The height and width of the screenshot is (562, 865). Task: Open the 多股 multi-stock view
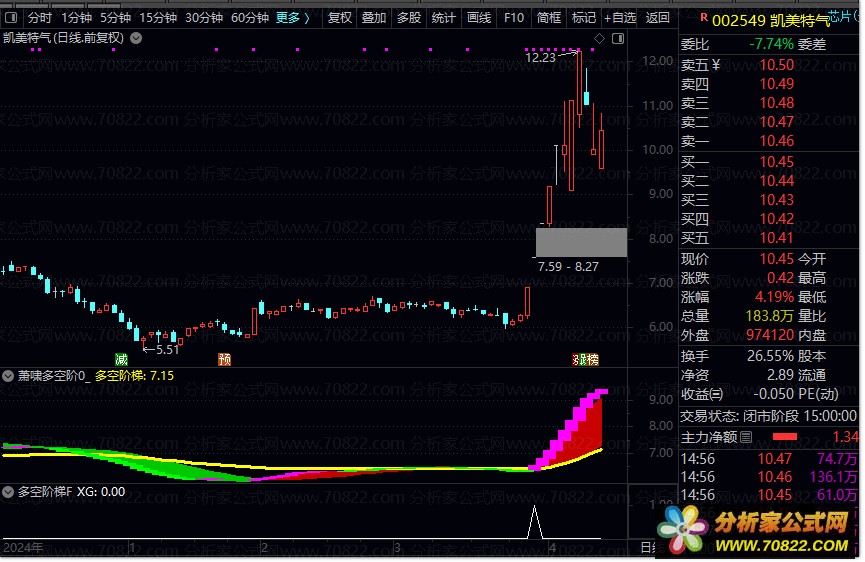click(409, 18)
